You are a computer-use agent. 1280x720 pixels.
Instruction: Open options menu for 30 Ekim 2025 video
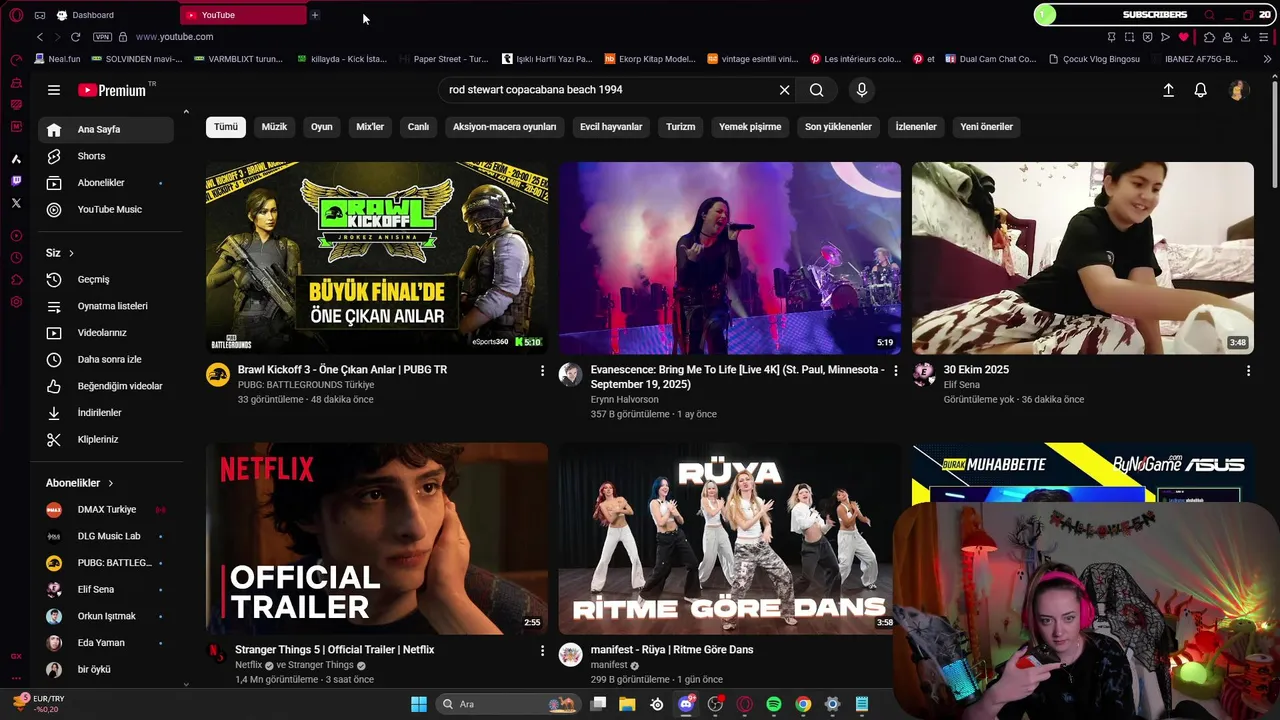(1248, 371)
